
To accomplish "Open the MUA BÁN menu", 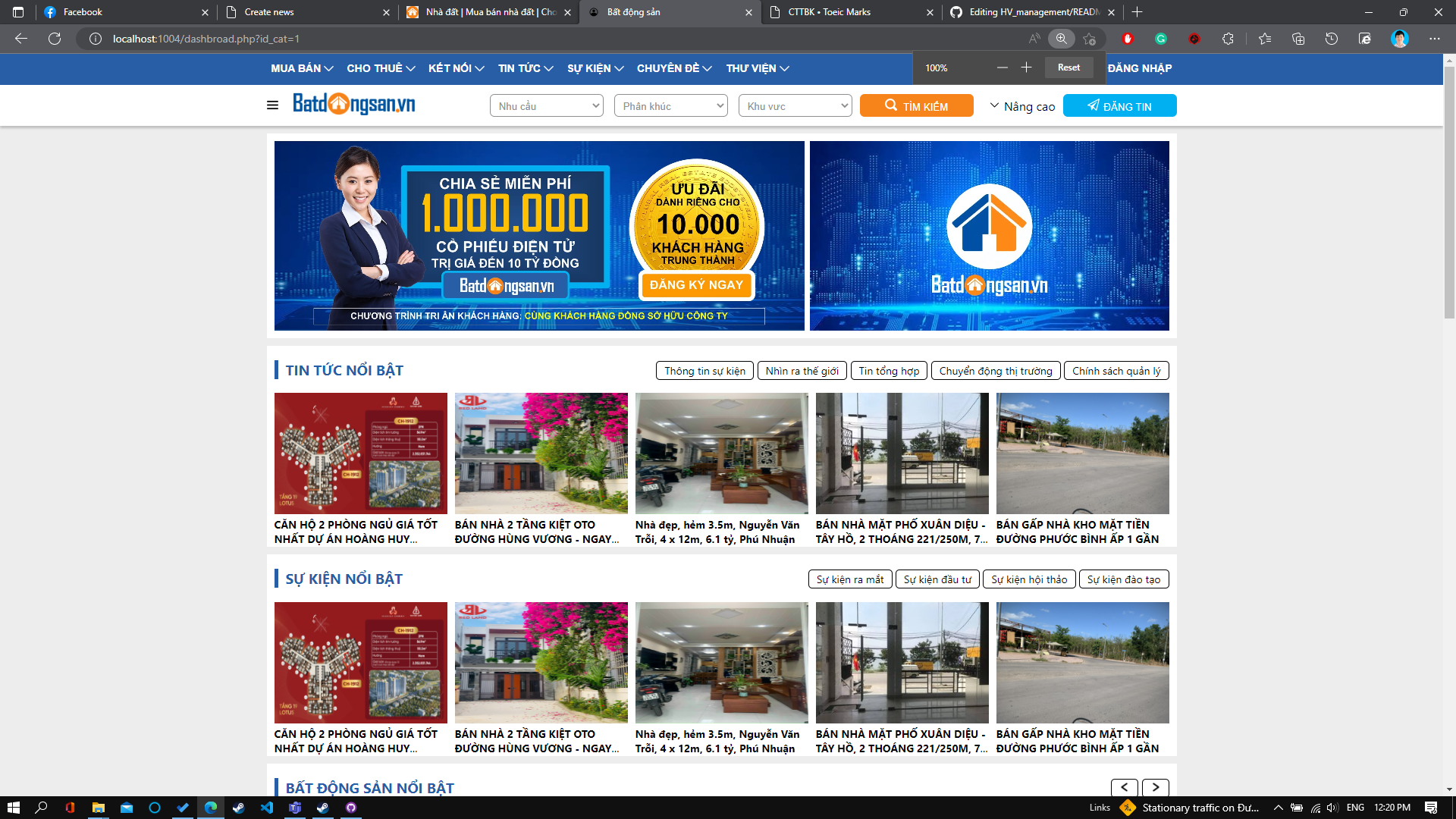I will [301, 68].
